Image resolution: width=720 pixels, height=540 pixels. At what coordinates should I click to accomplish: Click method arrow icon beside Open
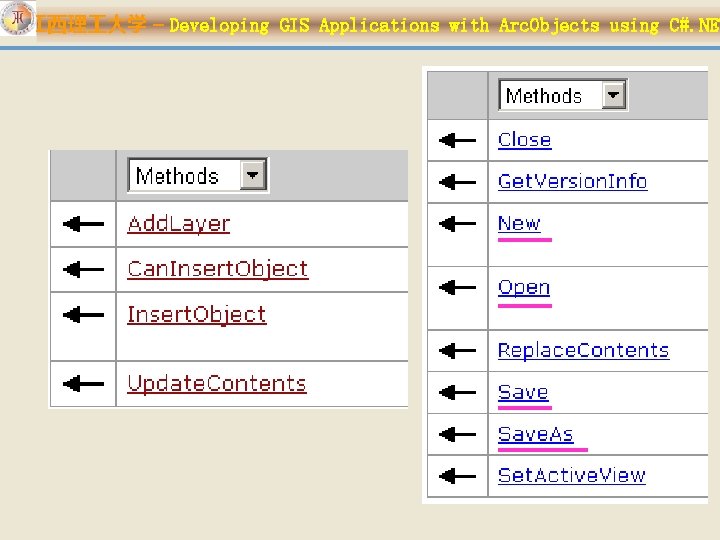[457, 287]
